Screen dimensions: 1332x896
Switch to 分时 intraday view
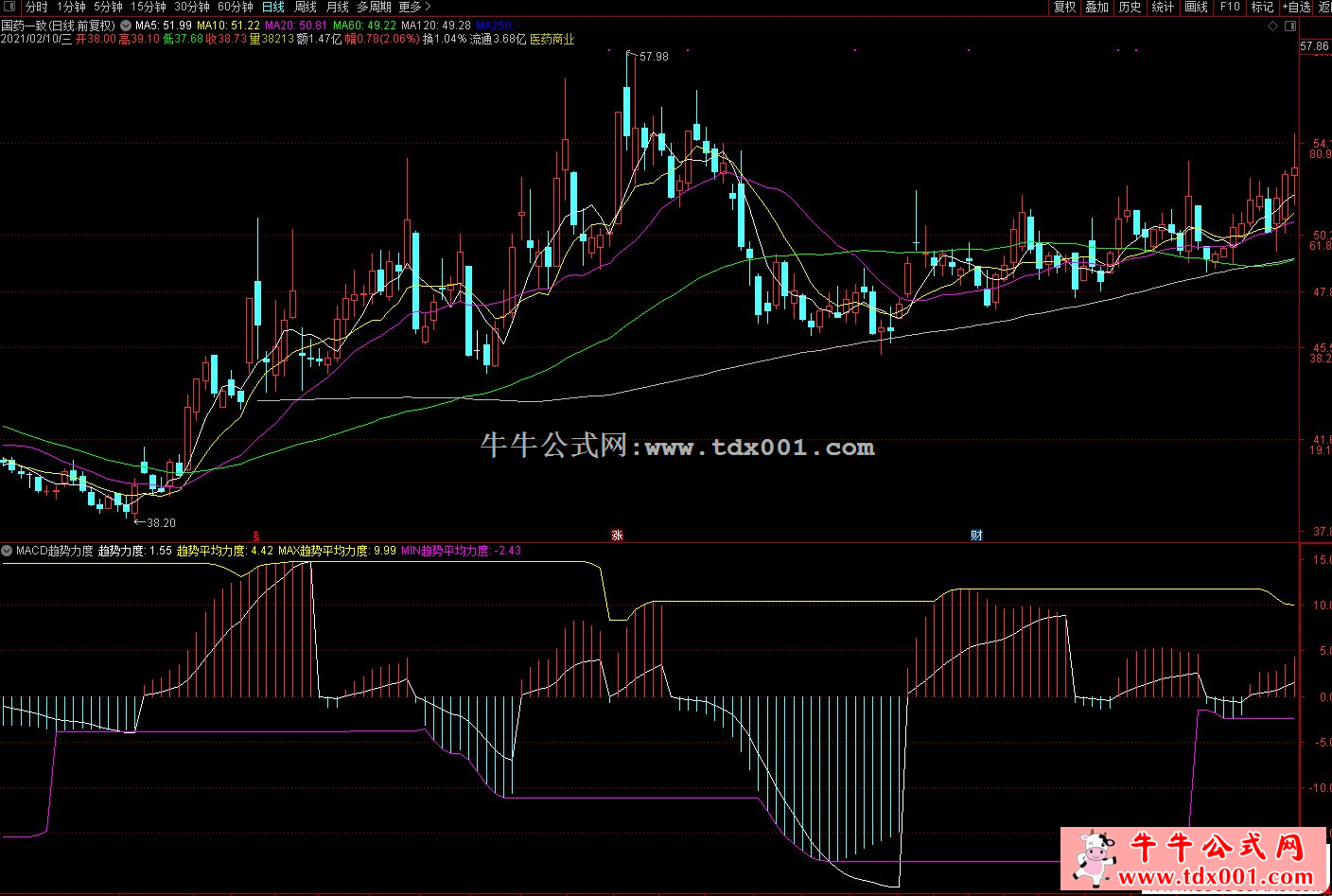[x=37, y=7]
